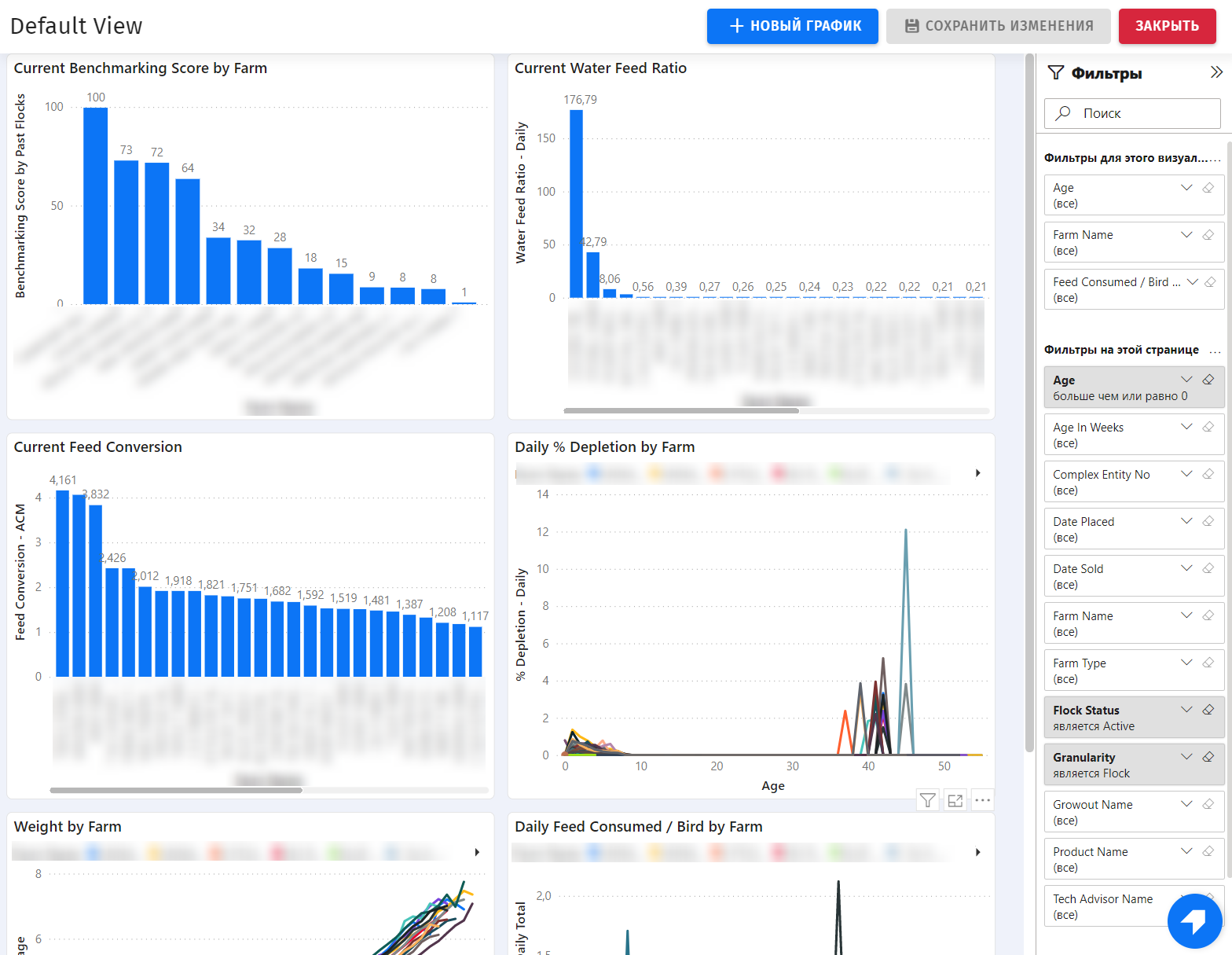Image resolution: width=1232 pixels, height=955 pixels.
Task: Advance the Weight by Farm legend arrow
Action: pos(477,852)
